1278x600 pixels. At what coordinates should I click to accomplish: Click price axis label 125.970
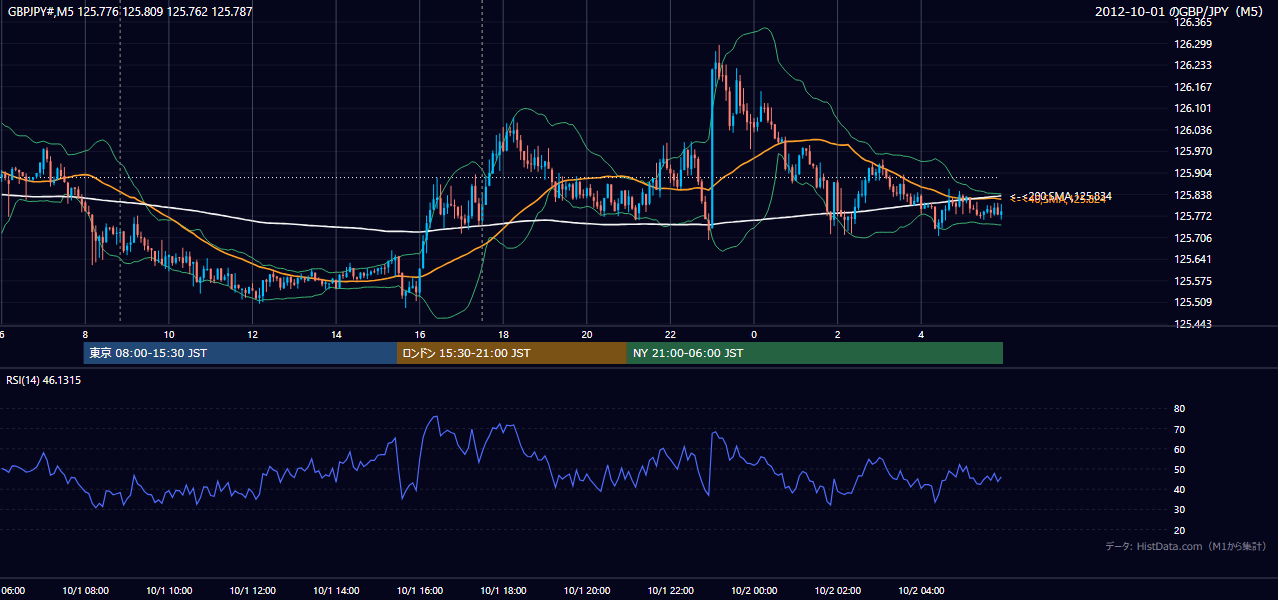[x=1192, y=152]
